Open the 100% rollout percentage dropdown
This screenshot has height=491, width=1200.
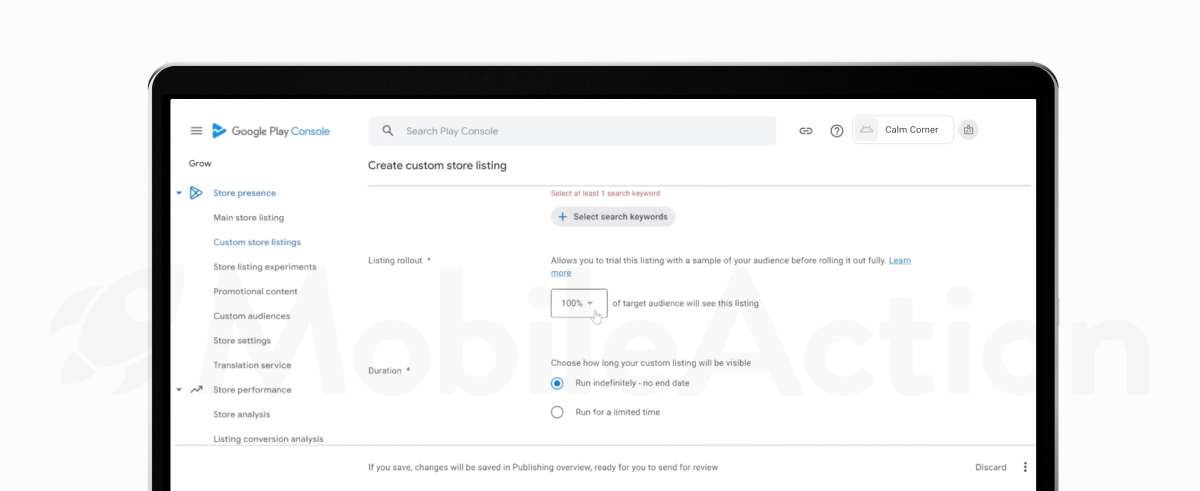pyautogui.click(x=578, y=303)
